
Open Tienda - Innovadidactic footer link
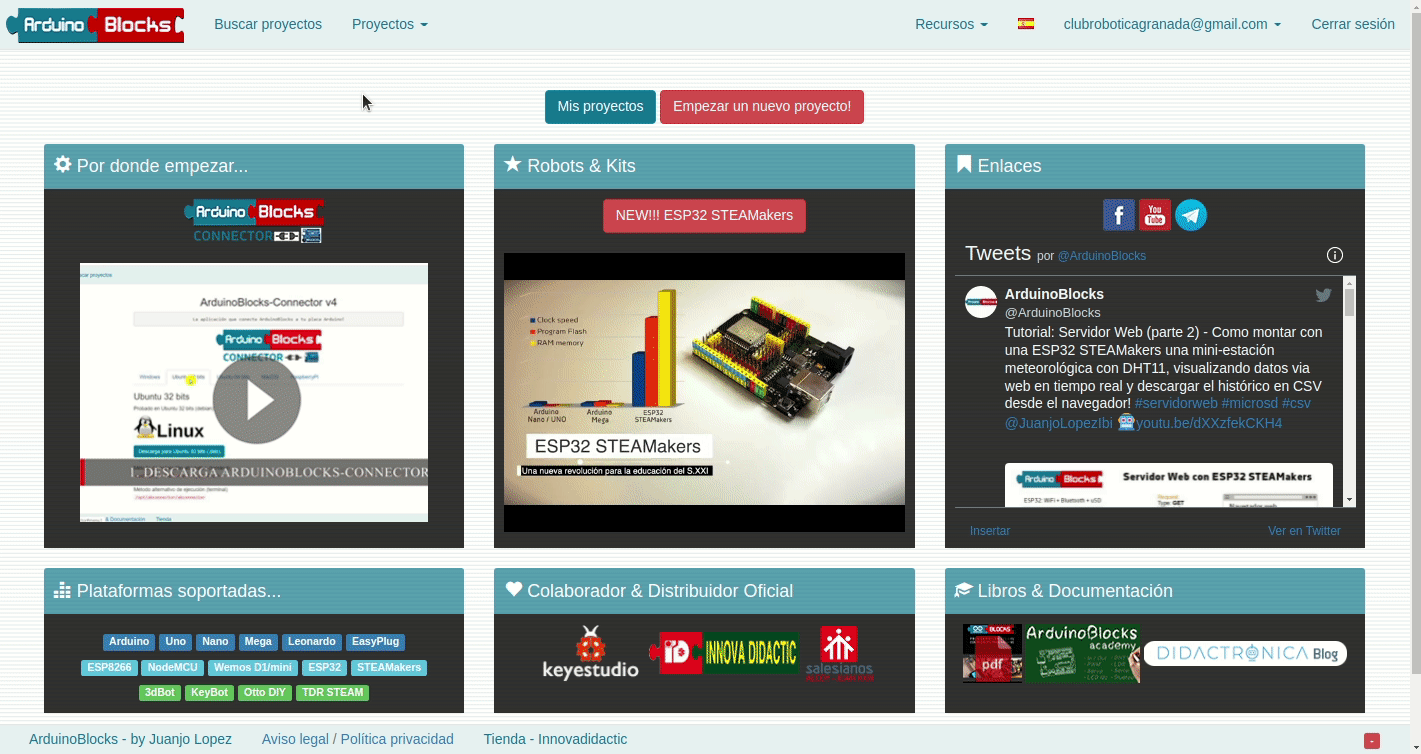tap(555, 739)
